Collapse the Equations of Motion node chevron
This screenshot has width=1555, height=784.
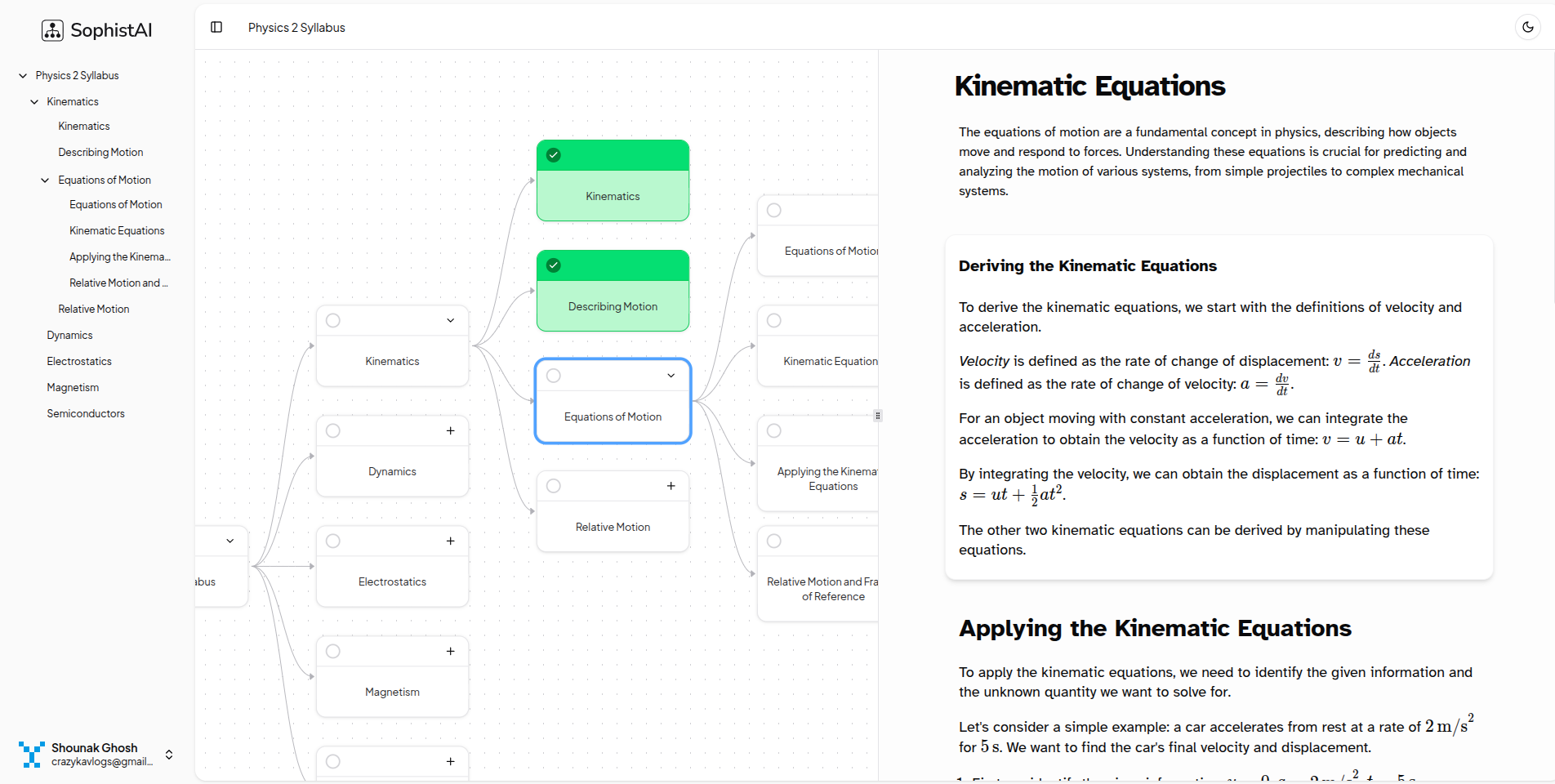[x=671, y=376]
